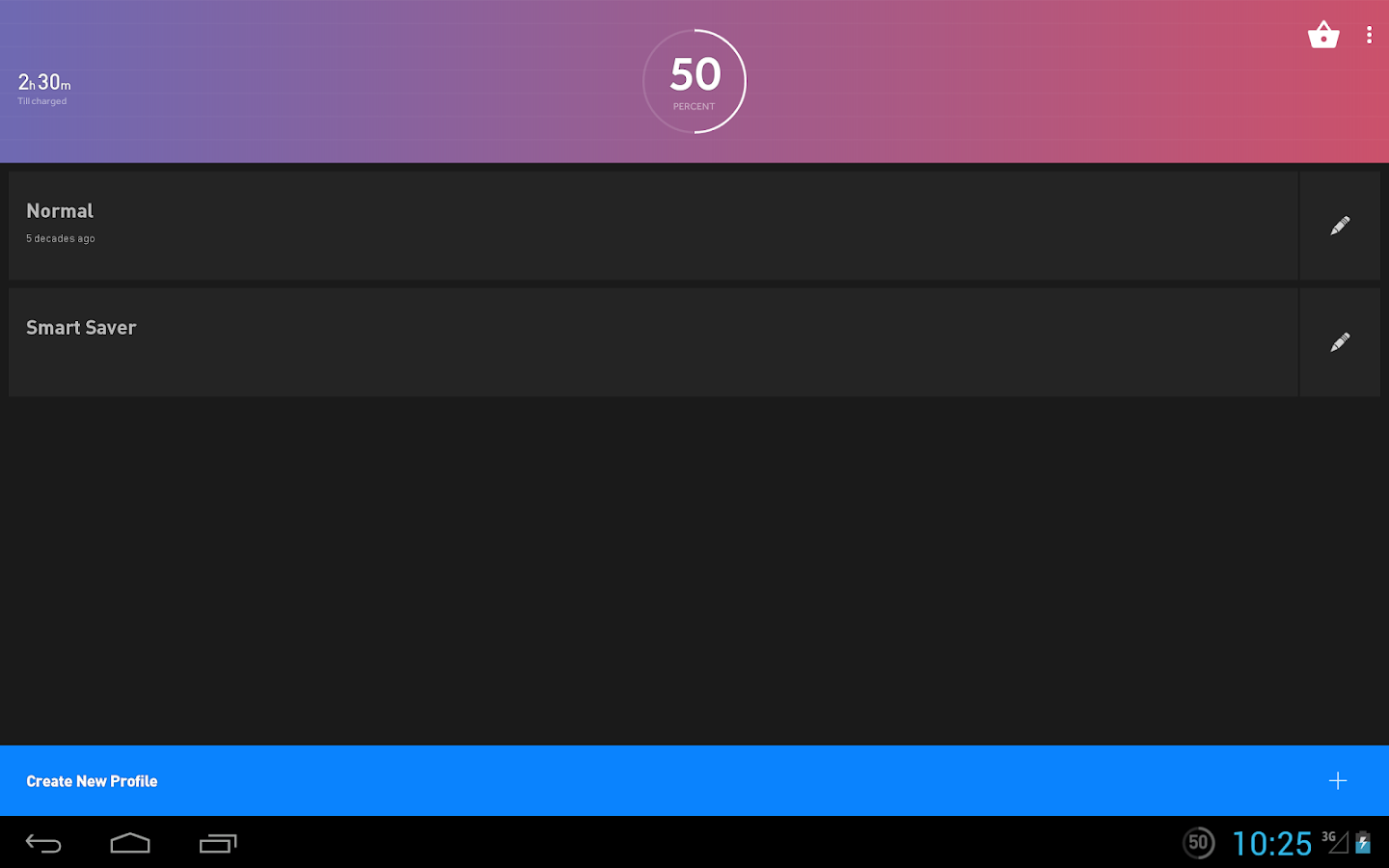Tap the 10:25 clock in status bar

point(1271,842)
